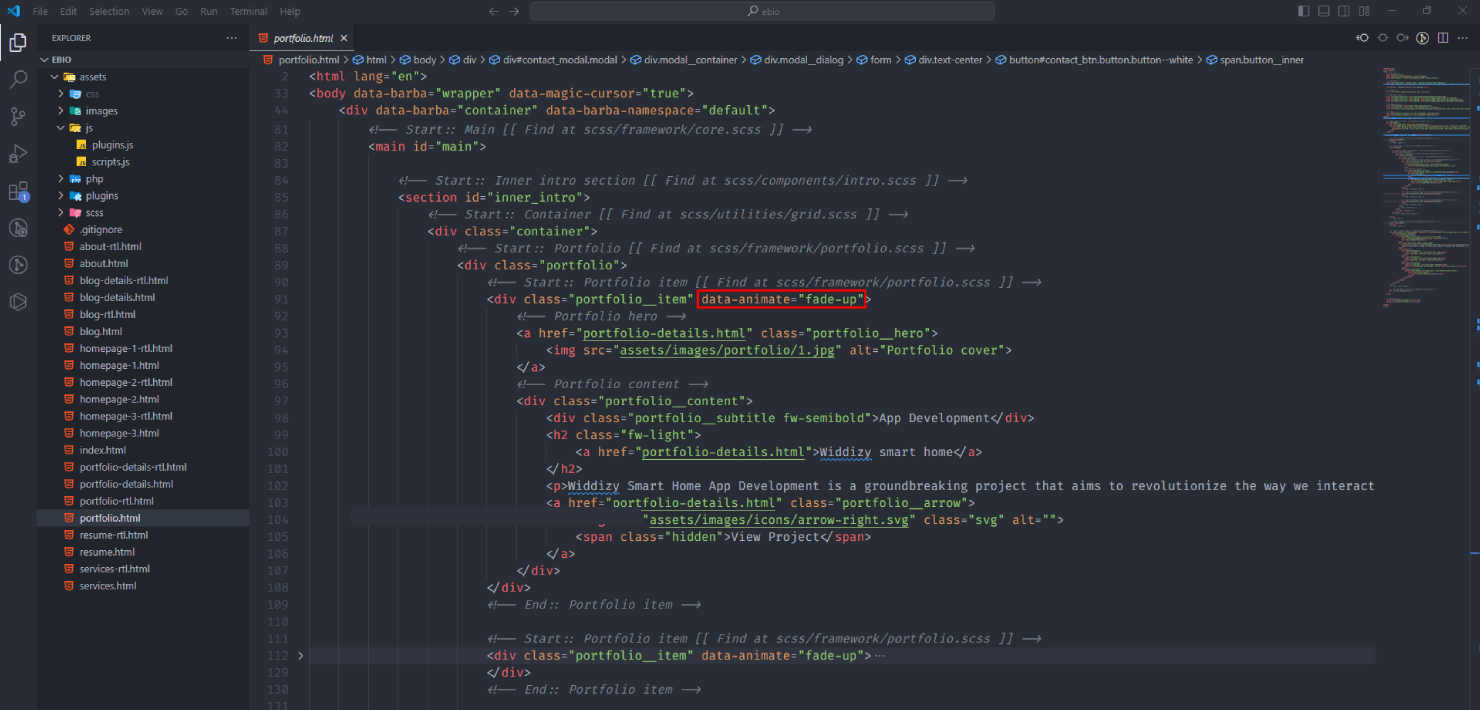Image resolution: width=1480 pixels, height=710 pixels.
Task: Open plugins.js in the explorer
Action: pyautogui.click(x=112, y=145)
